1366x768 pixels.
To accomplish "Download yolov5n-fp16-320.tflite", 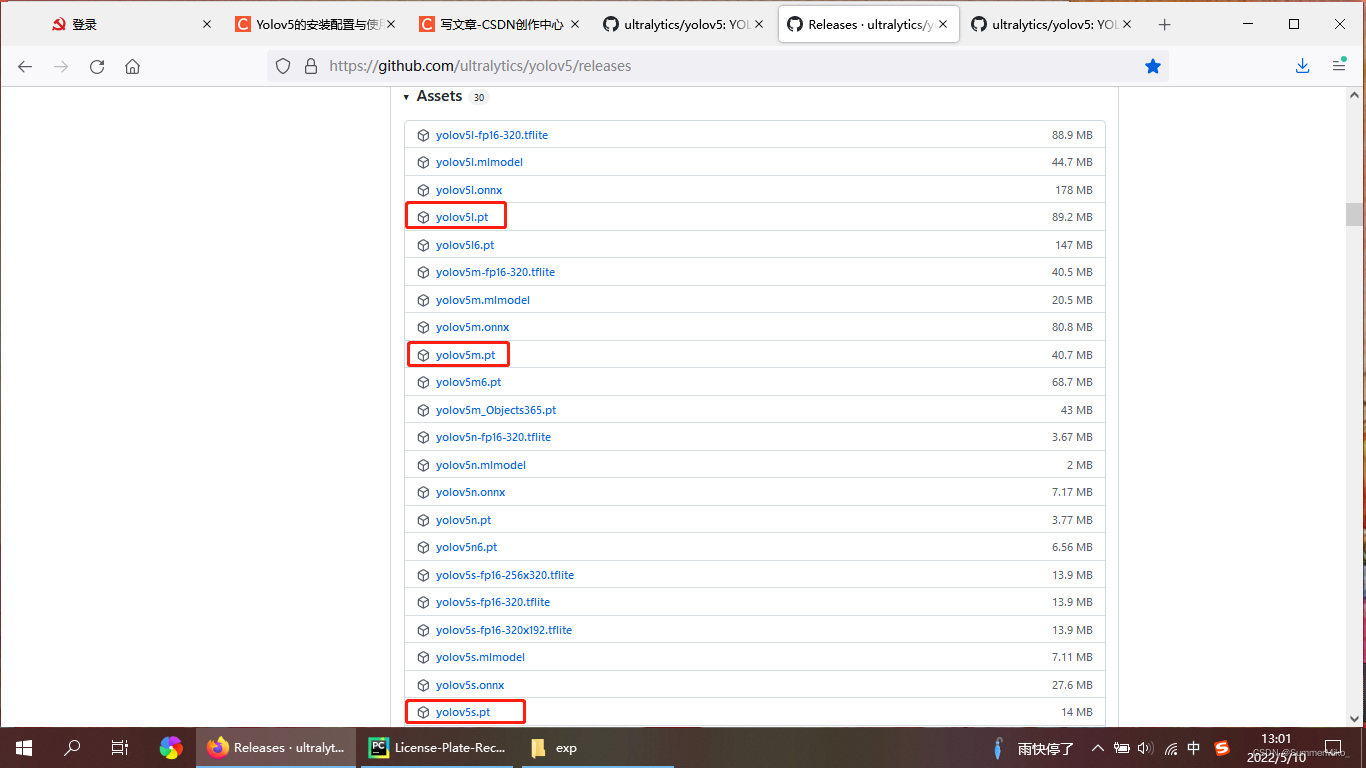I will click(x=493, y=437).
